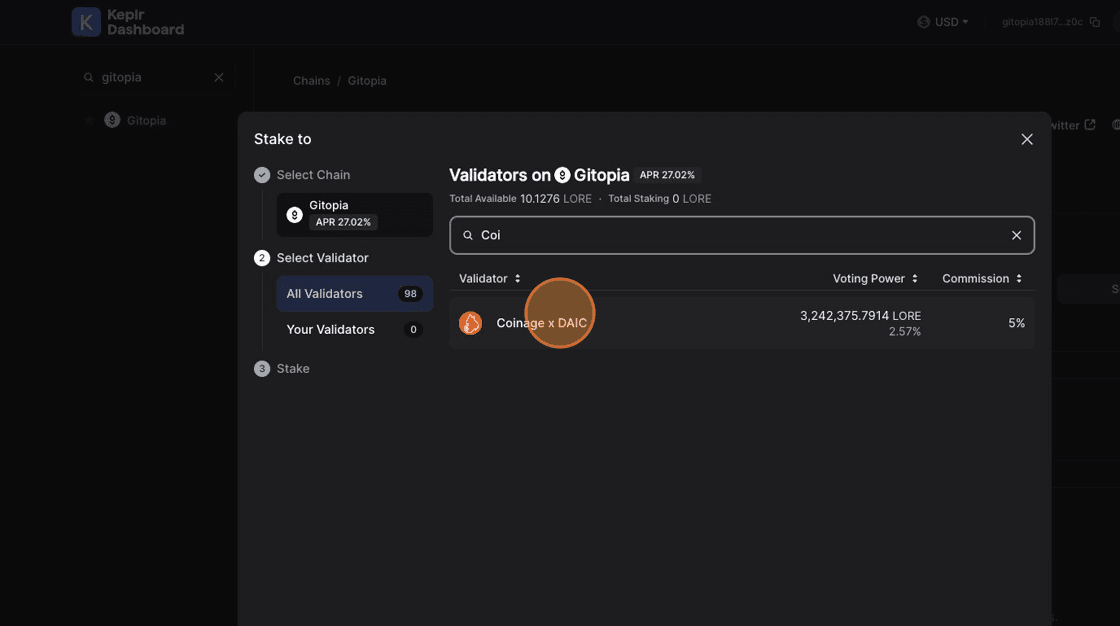Click the Select Chain completed checkmark
This screenshot has width=1120, height=626.
click(x=262, y=175)
